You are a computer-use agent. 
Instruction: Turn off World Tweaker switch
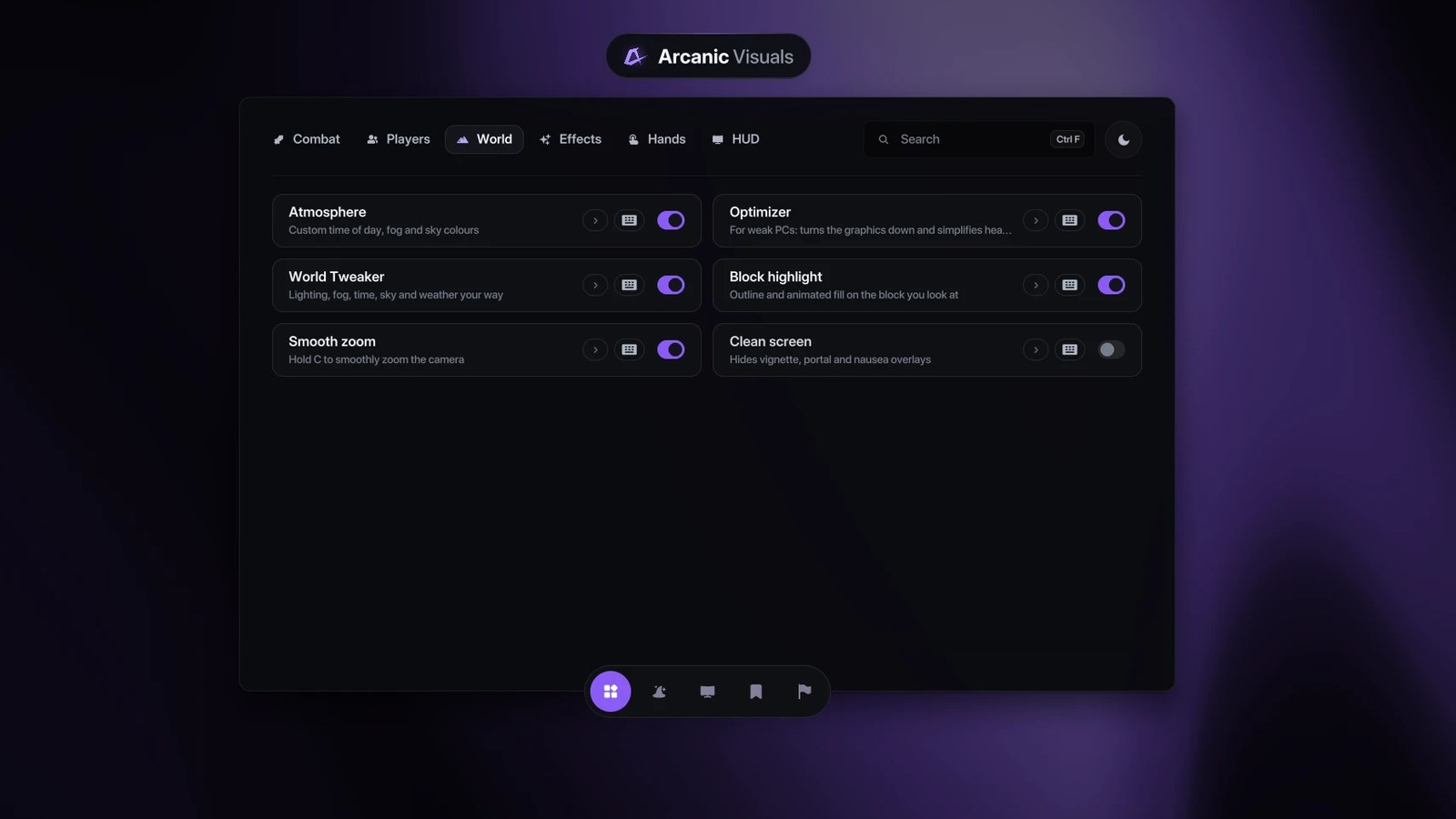(x=671, y=285)
